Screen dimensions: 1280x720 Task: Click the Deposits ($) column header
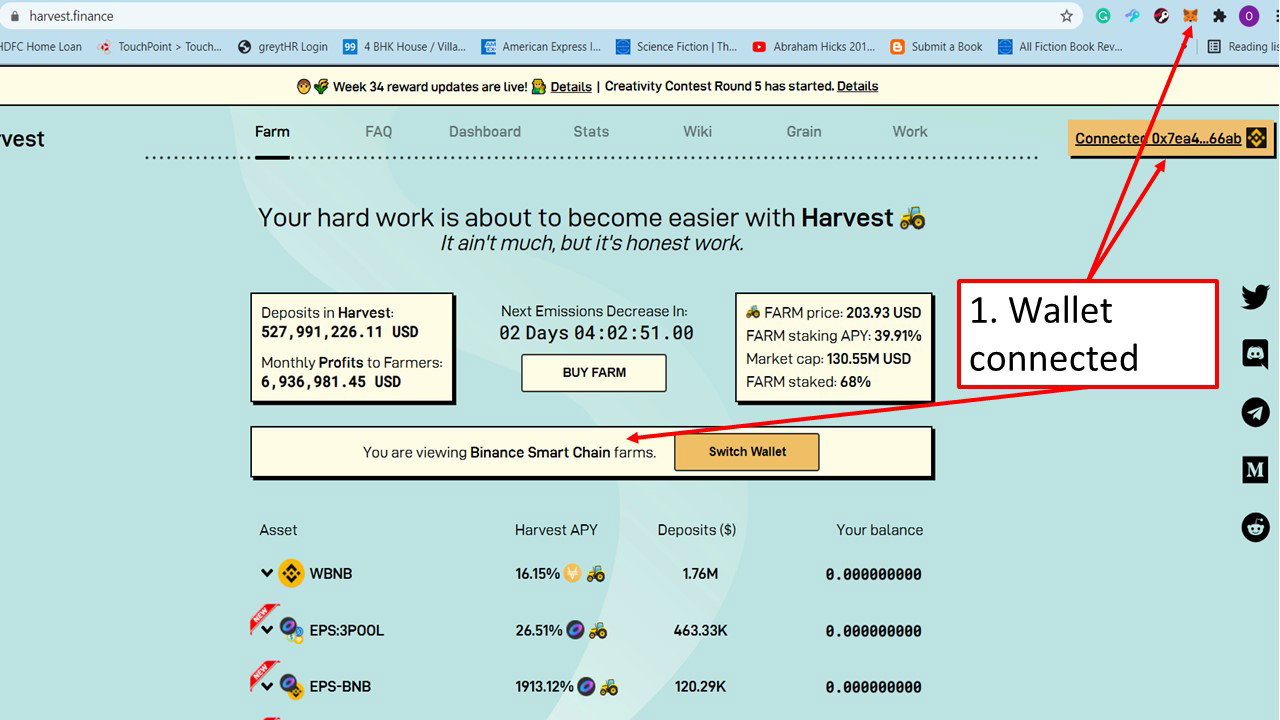click(697, 530)
